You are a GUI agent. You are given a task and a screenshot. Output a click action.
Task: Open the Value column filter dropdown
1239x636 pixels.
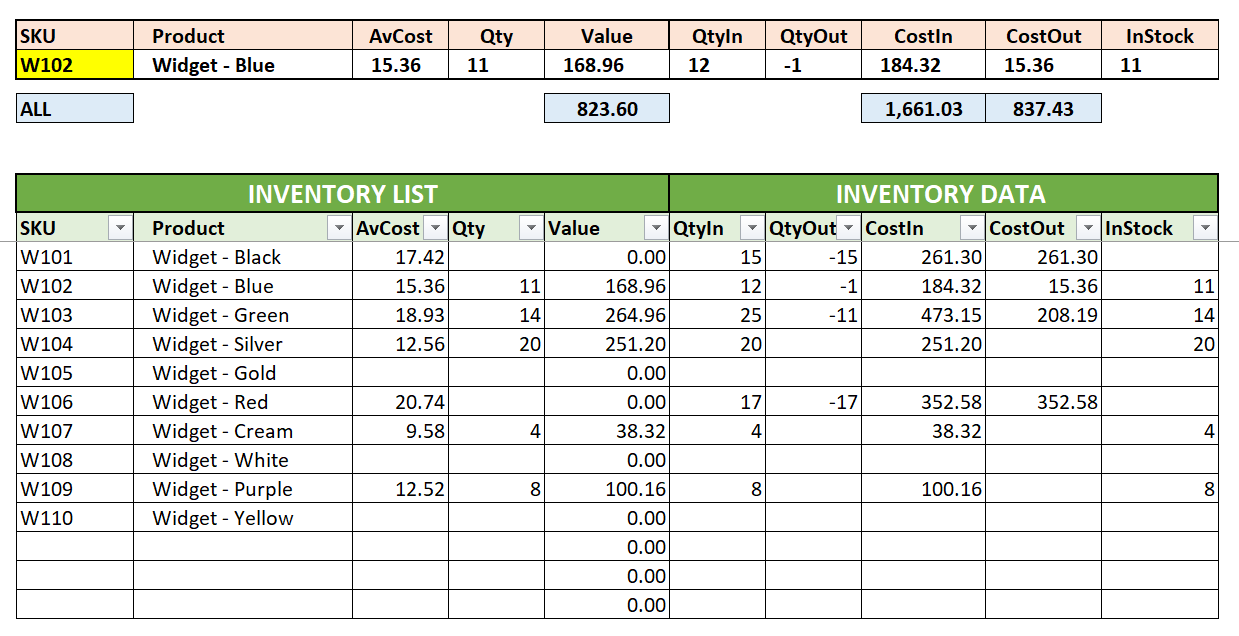tap(656, 228)
